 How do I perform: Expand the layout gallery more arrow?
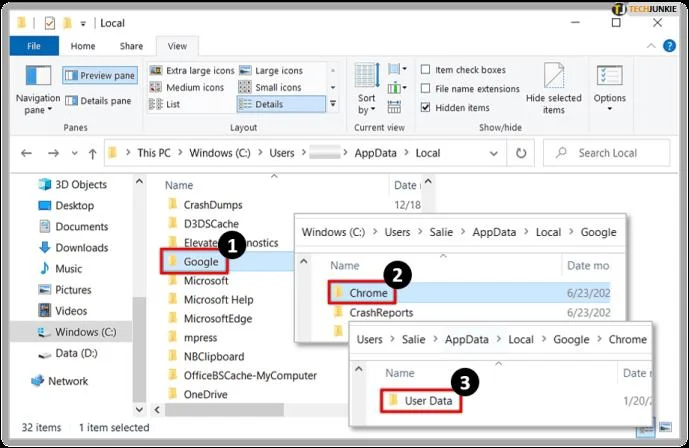(333, 104)
